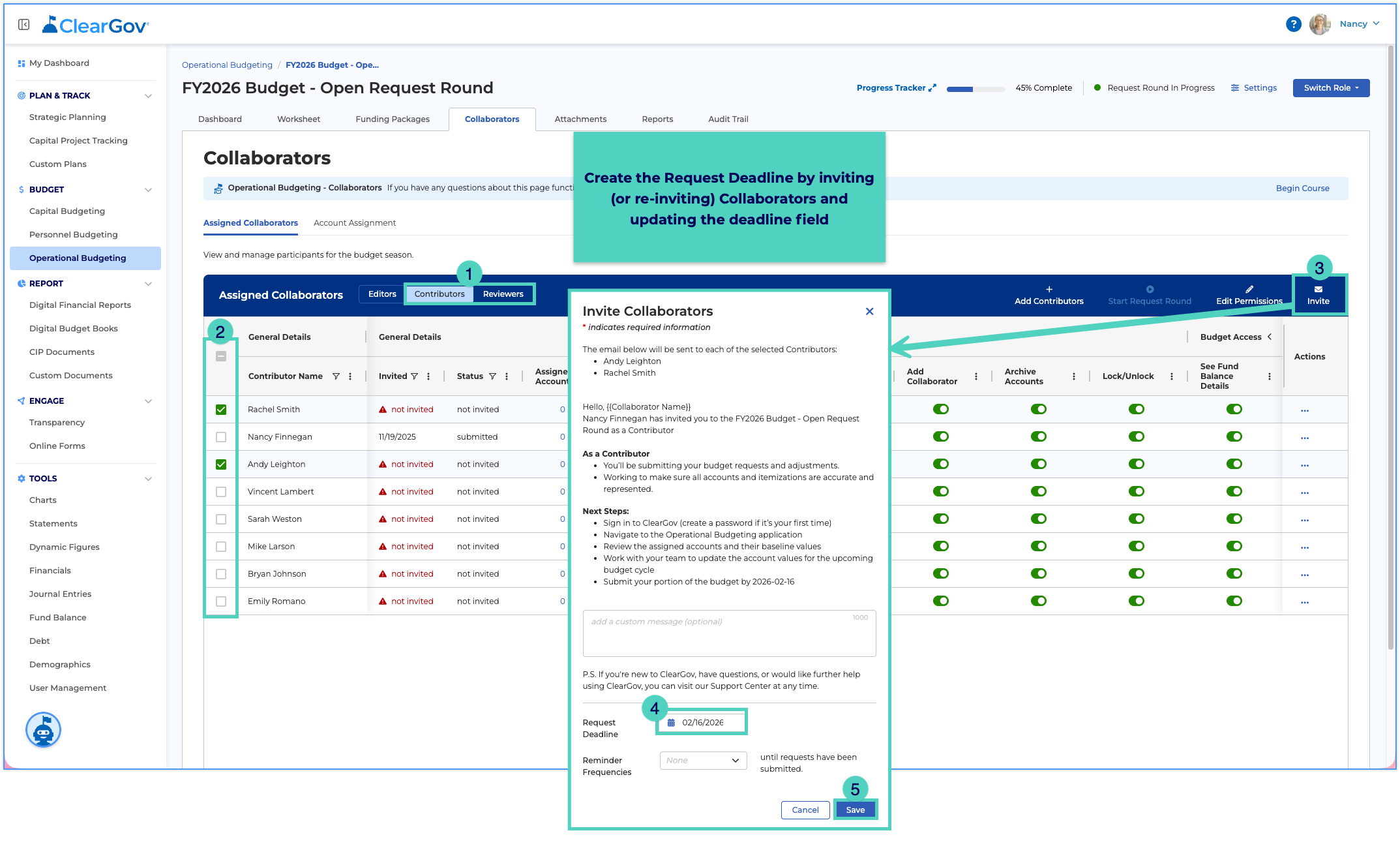Uncheck the Rachel Smith checkbox
Viewport: 1400px width, 850px height.
click(x=221, y=410)
